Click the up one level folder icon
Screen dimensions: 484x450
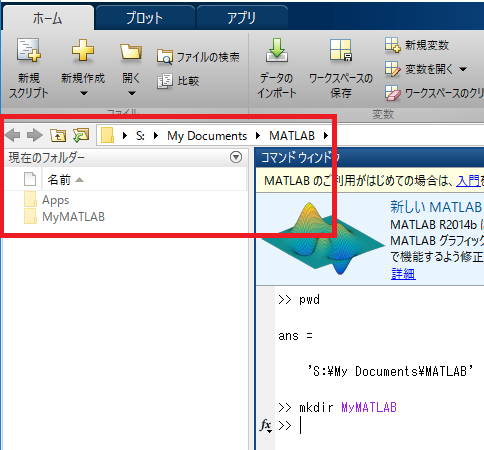(58, 135)
